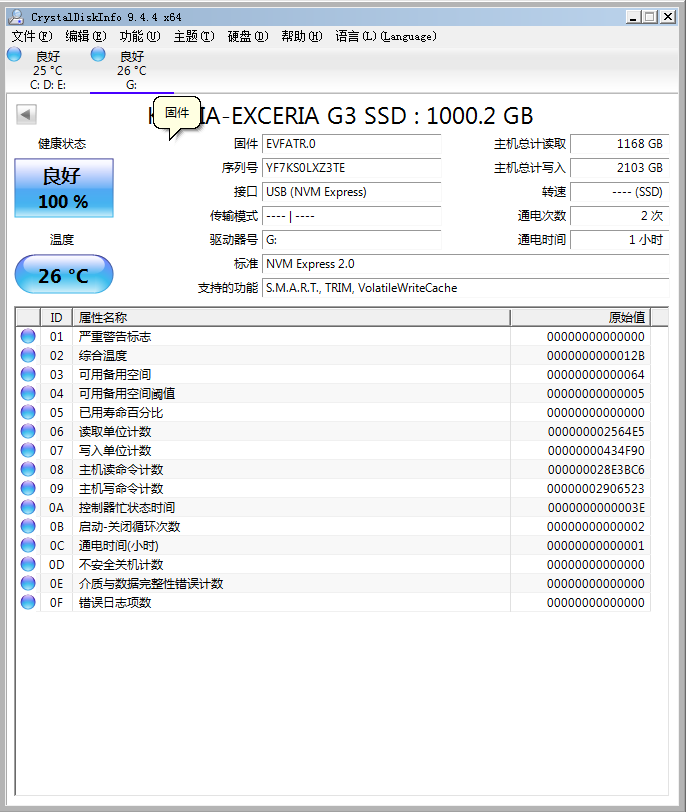Click status orb for 控制器忙状态时间 row
686x812 pixels.
tap(28, 507)
